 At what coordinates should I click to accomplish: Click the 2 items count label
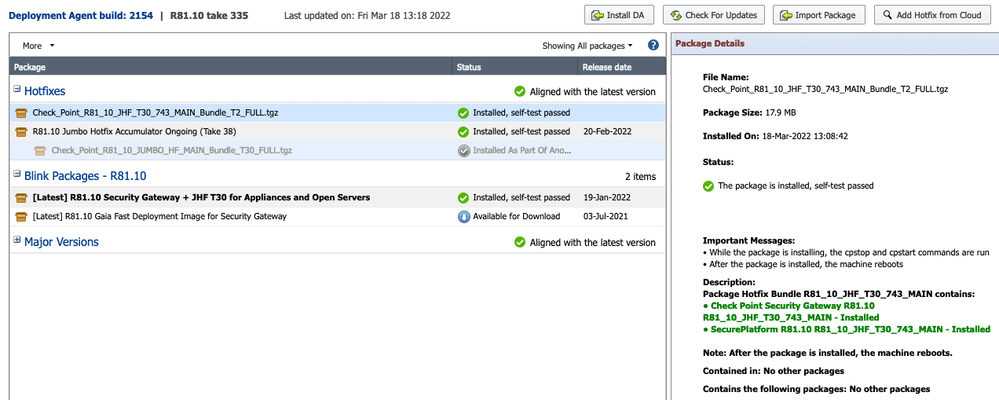(x=640, y=176)
